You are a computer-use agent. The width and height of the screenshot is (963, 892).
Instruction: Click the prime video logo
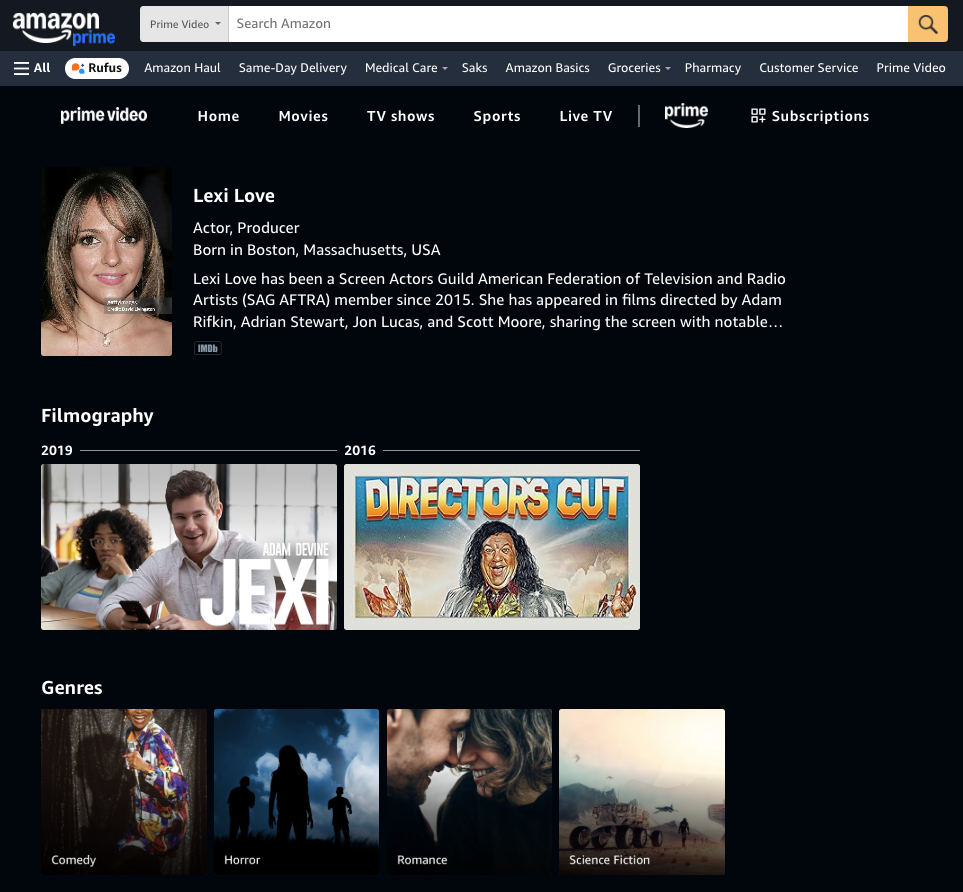(104, 115)
